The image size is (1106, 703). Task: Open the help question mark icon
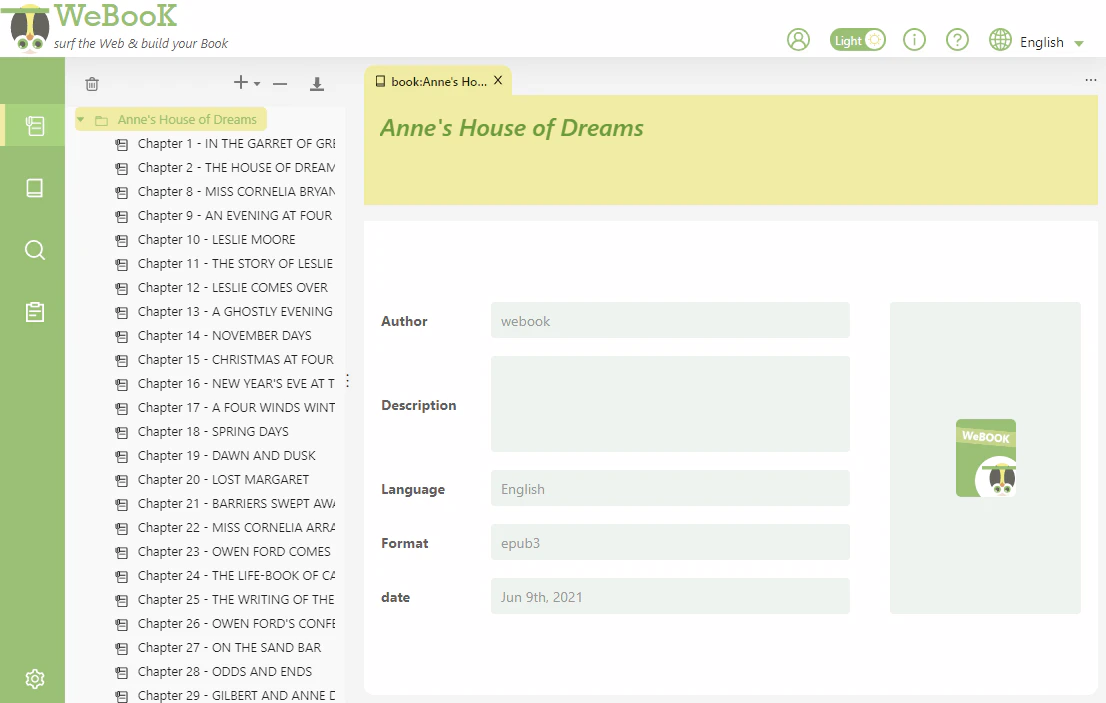point(956,39)
